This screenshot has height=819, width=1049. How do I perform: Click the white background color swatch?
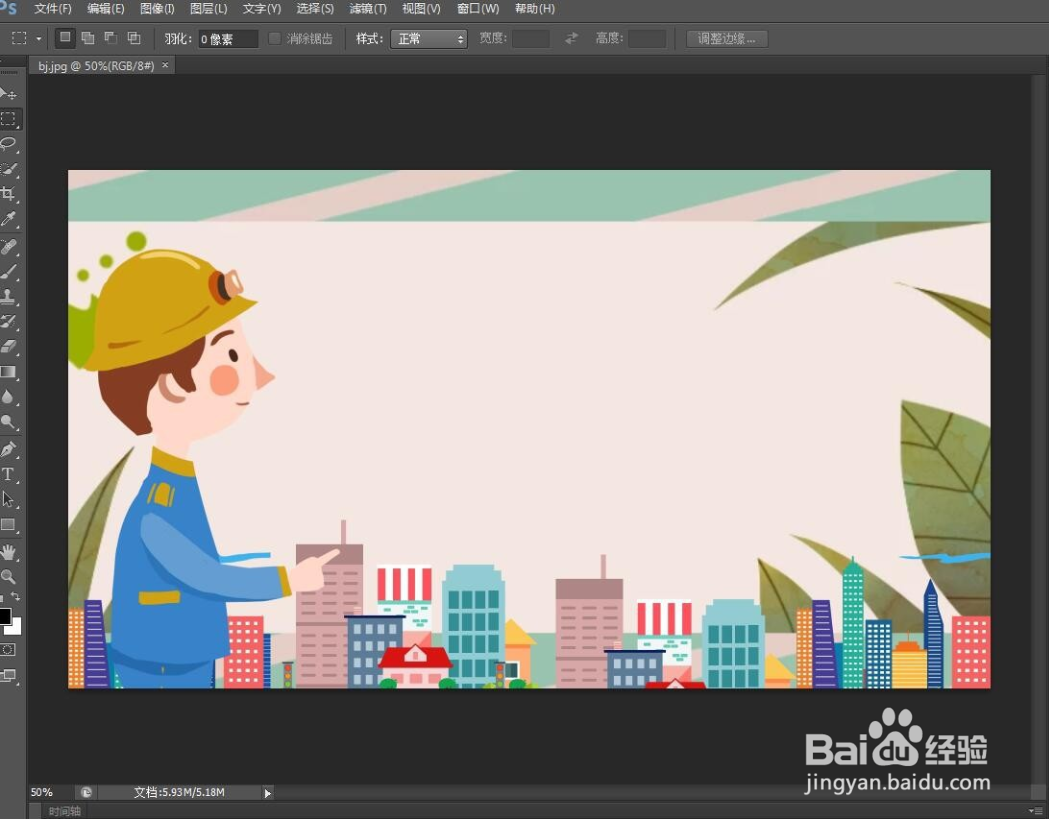point(15,628)
